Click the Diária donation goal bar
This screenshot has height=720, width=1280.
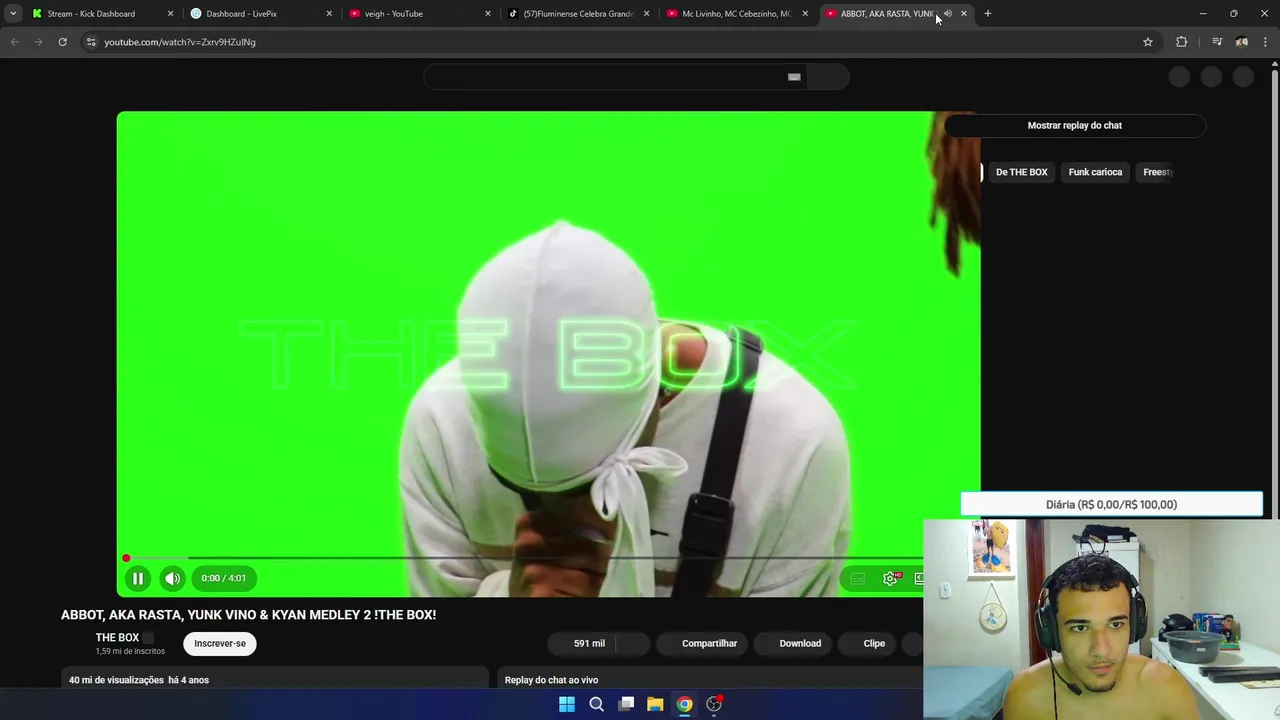pos(1111,505)
